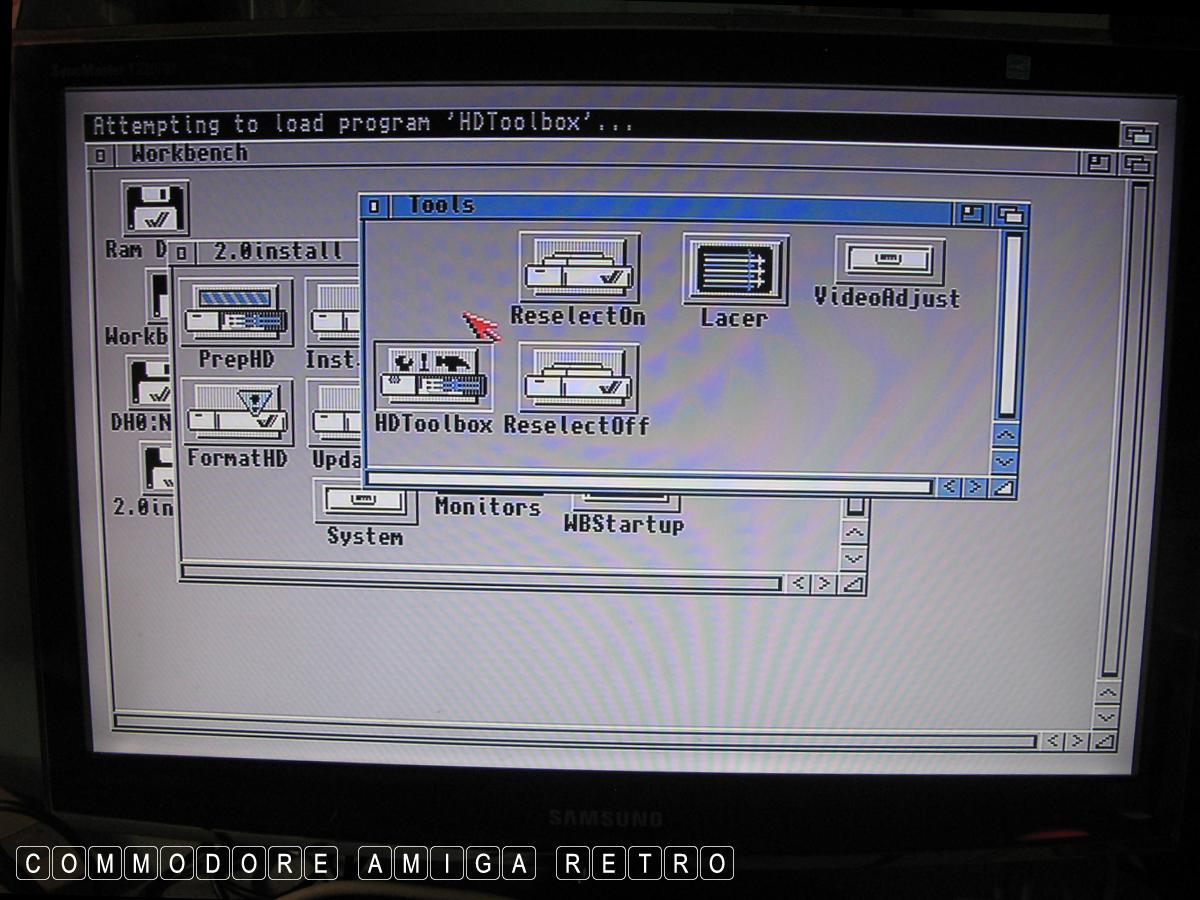Open the System drawer icon
1200x900 pixels.
pos(365,503)
